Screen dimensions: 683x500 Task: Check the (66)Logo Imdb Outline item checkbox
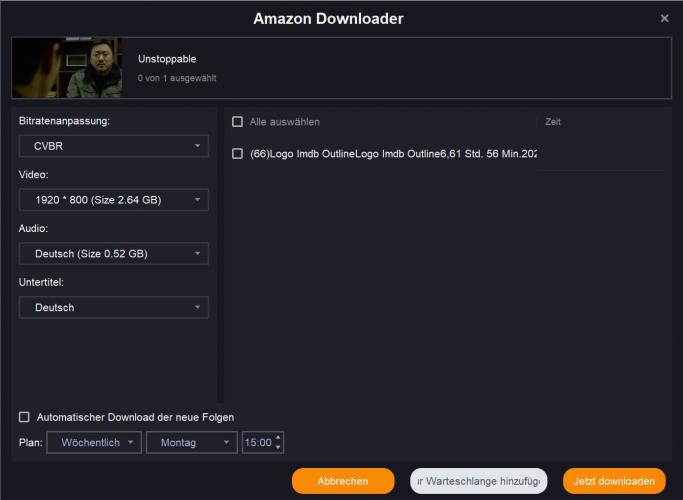(x=237, y=154)
